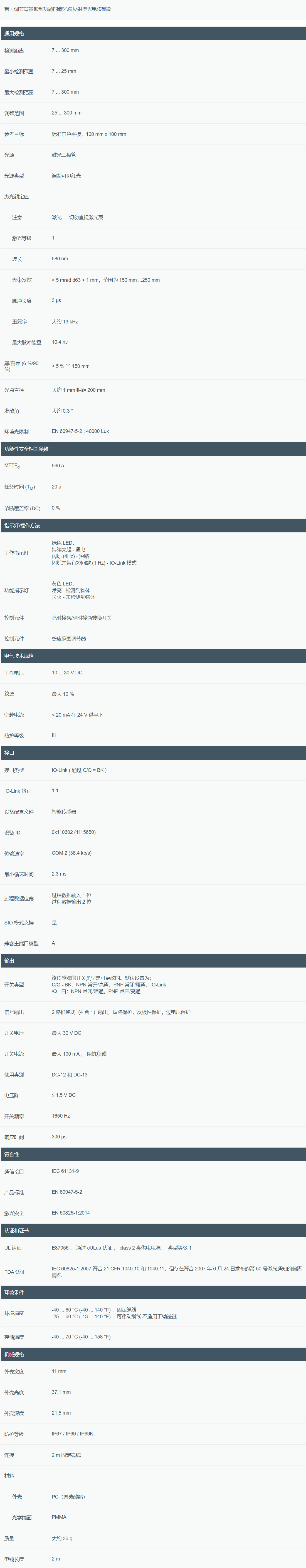The height and width of the screenshot is (1568, 306).
Task: Click the value '最大 100 mA， 阻抗负载'
Action: pyautogui.click(x=79, y=1054)
